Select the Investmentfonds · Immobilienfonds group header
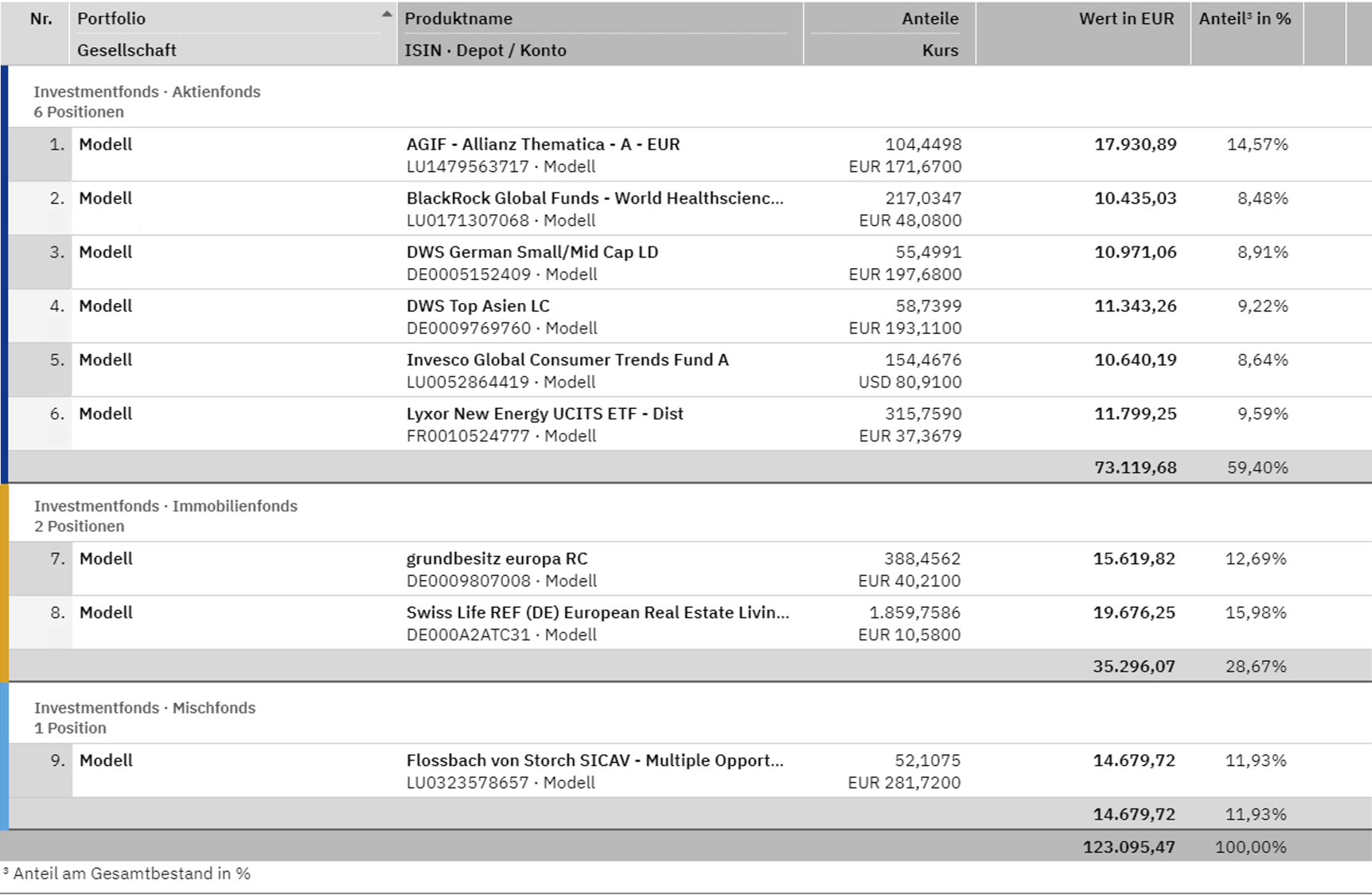Screen dimensions: 1372x895 pyautogui.click(x=166, y=506)
